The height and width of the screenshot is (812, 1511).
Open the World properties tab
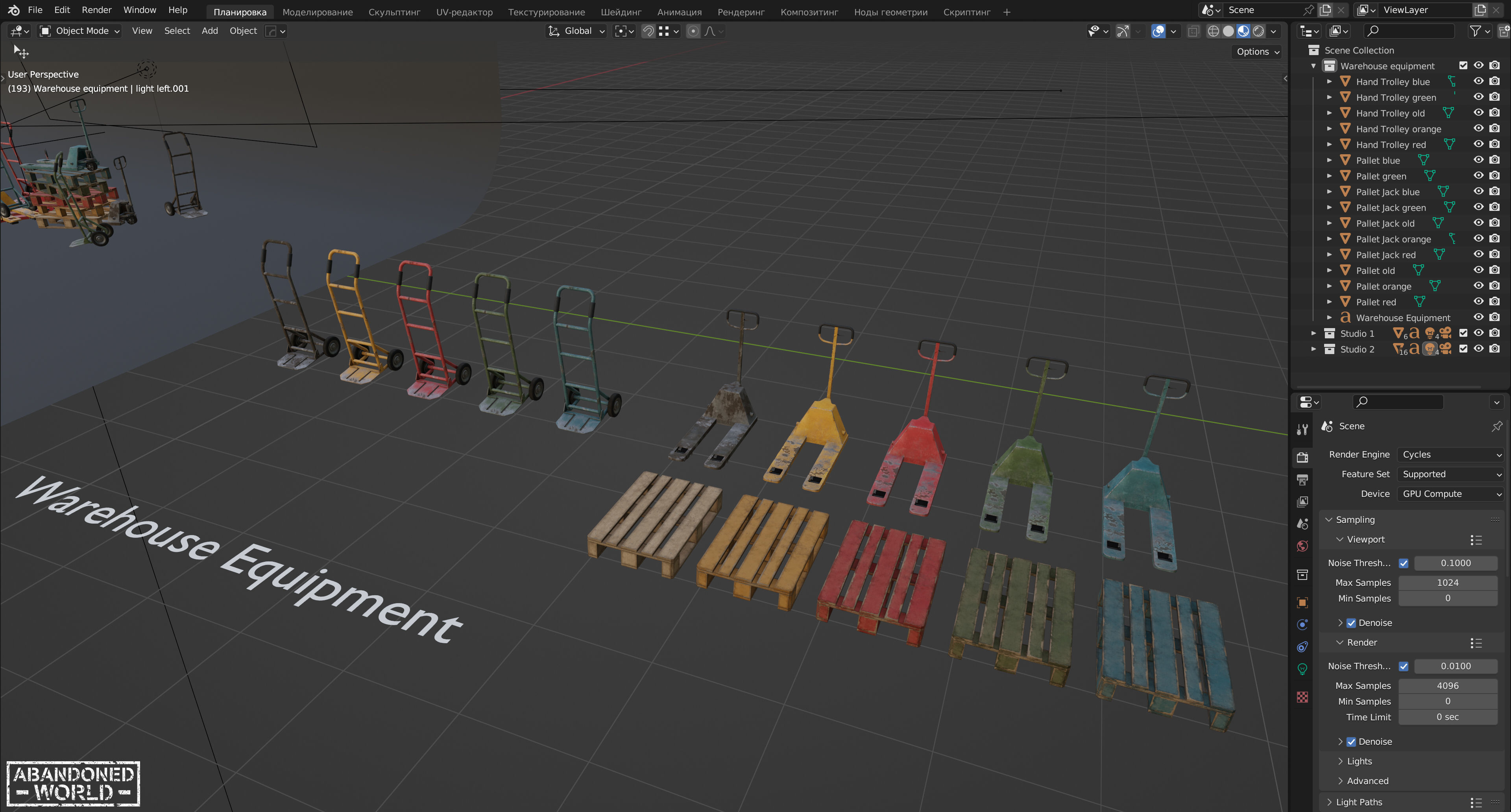(1302, 546)
